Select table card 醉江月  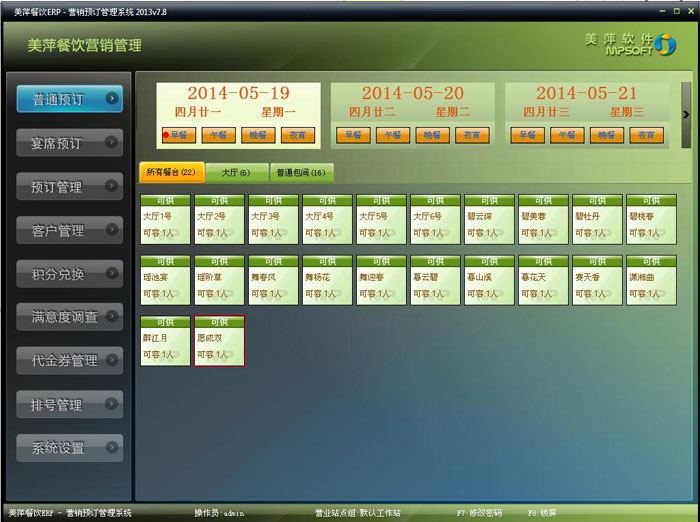pyautogui.click(x=165, y=341)
